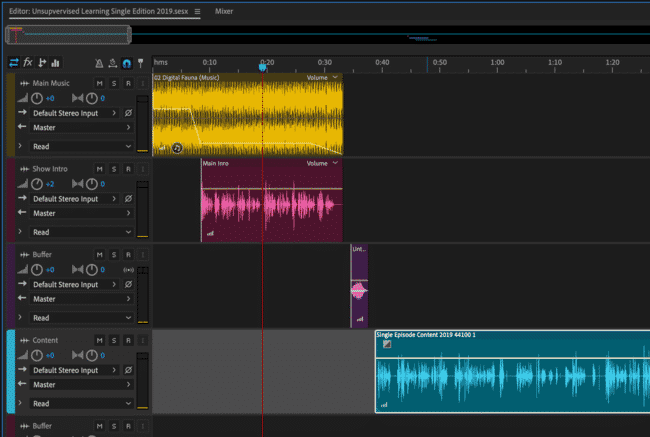Expand automation lanes for Main Music track
The height and width of the screenshot is (437, 650).
coord(20,146)
